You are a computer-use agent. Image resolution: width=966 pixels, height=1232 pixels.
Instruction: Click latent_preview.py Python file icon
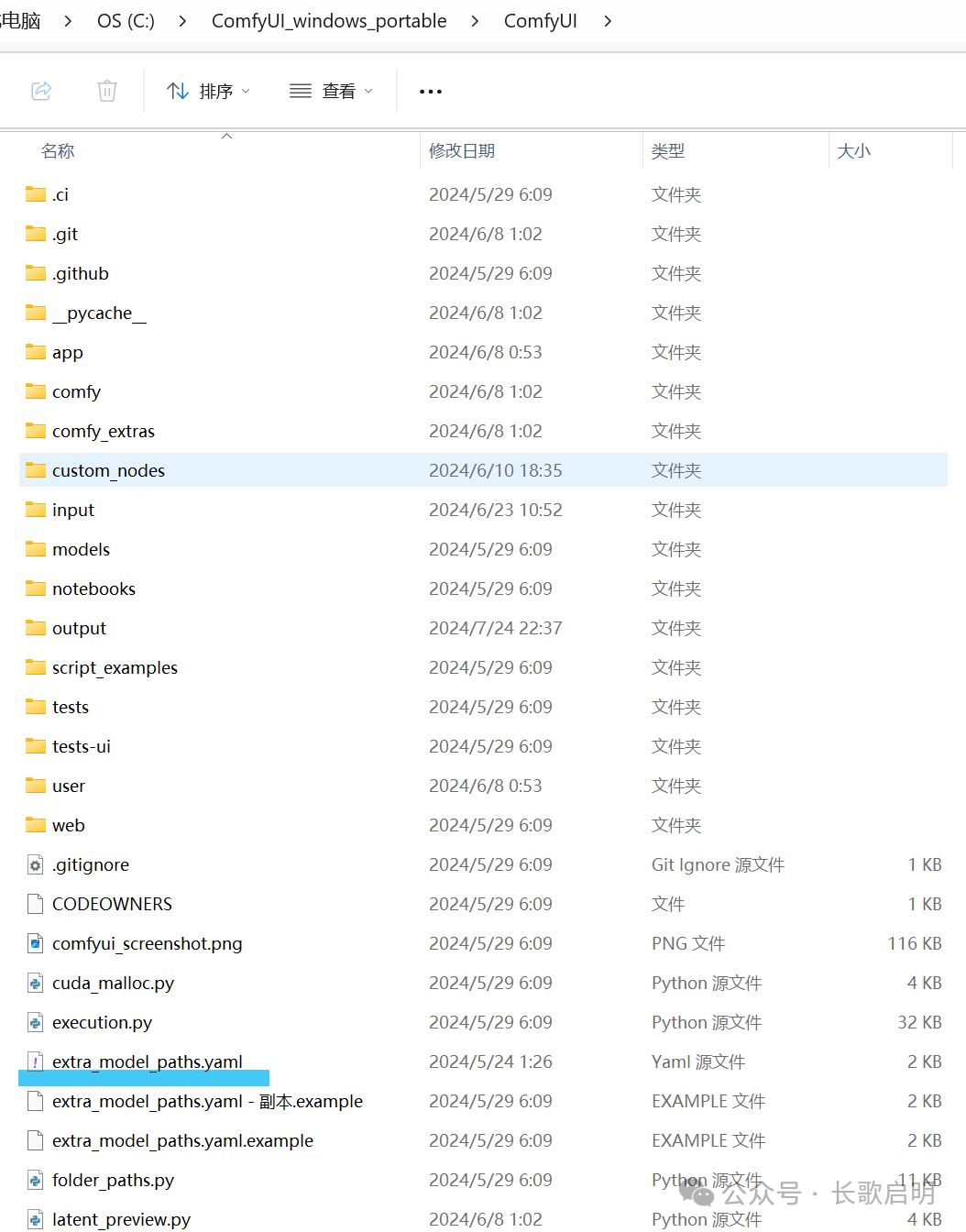click(36, 1219)
